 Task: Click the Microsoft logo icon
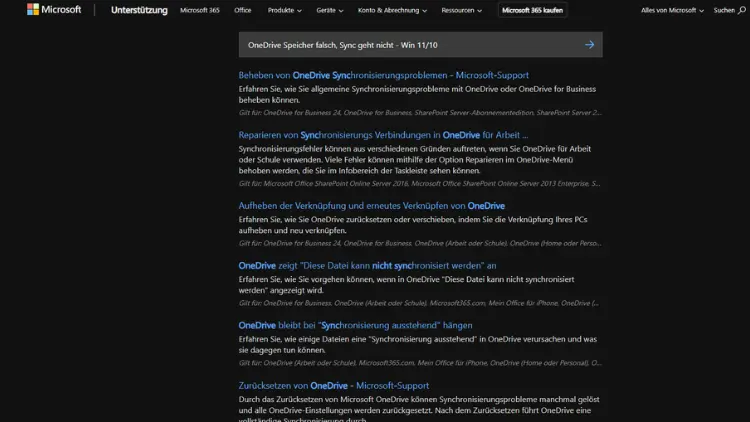tap(33, 10)
